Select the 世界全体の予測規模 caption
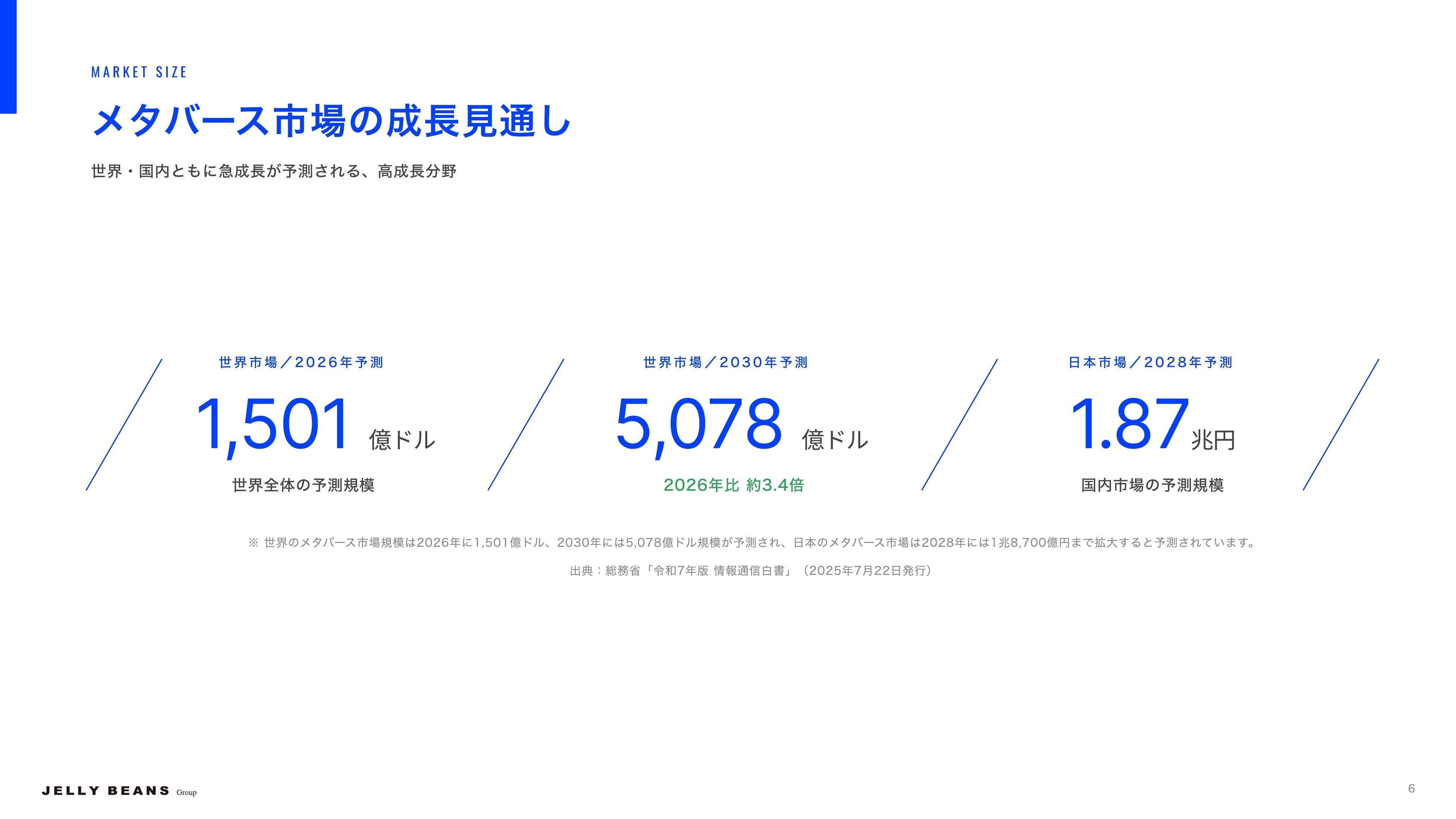1456x819 pixels. coord(304,485)
